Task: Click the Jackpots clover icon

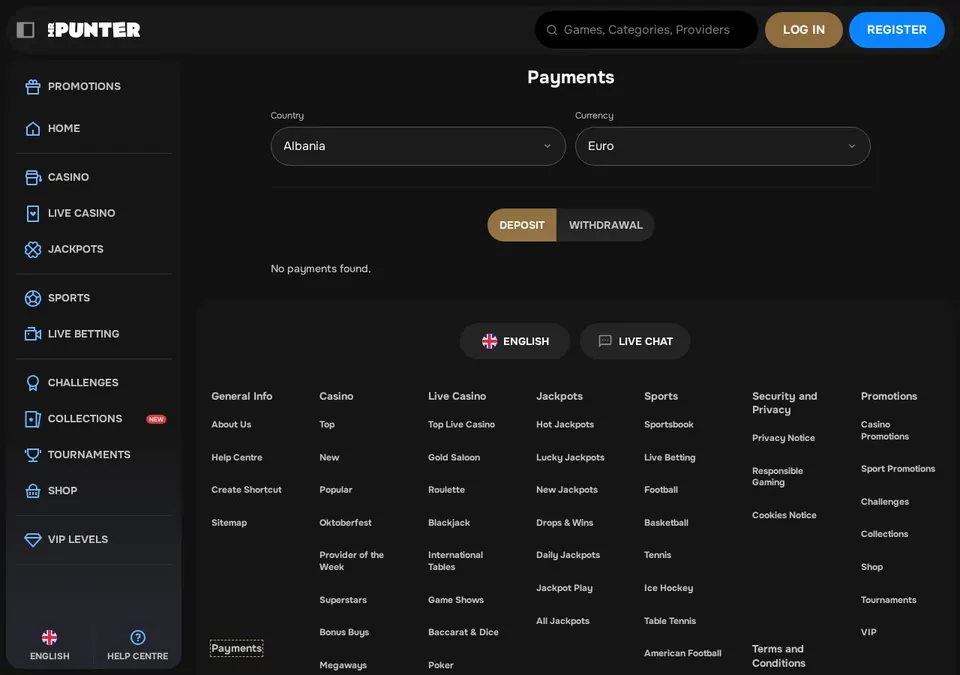Action: tap(33, 249)
